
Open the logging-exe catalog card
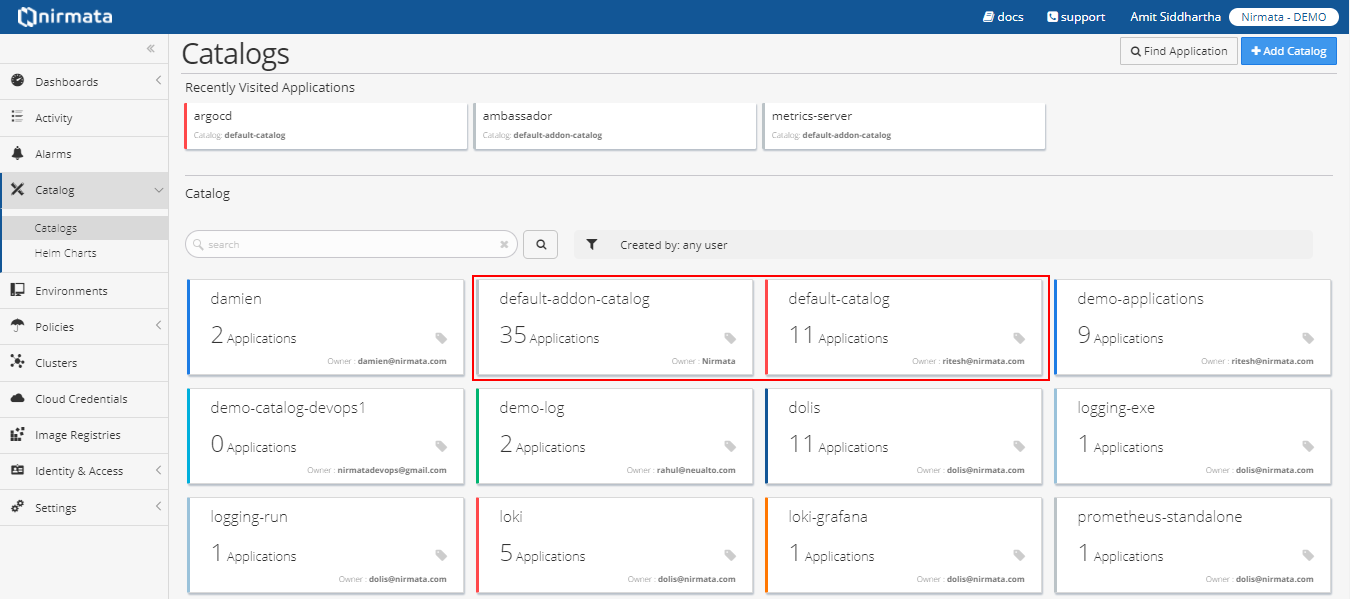click(1193, 436)
